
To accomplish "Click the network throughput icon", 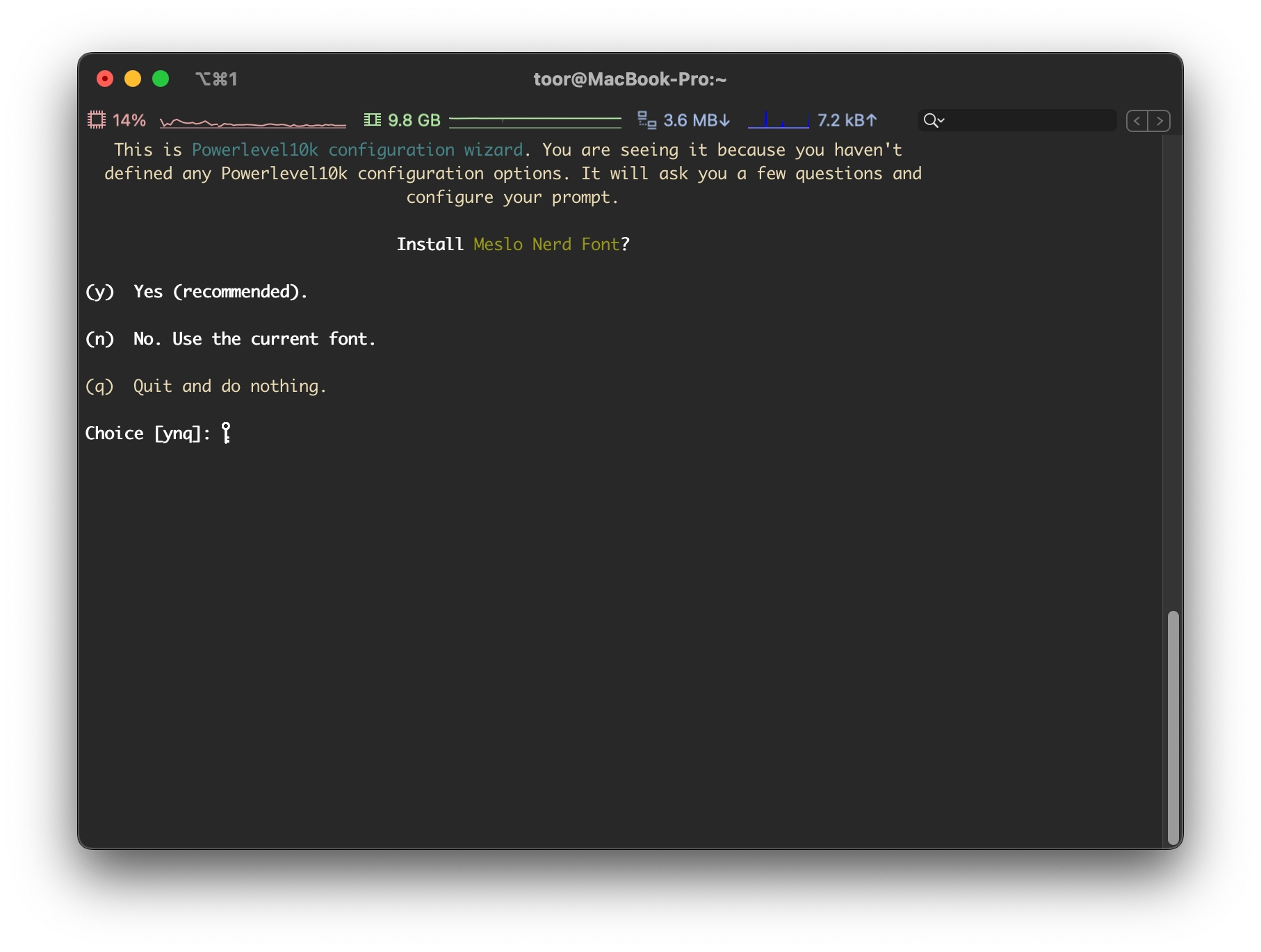I will (x=647, y=120).
